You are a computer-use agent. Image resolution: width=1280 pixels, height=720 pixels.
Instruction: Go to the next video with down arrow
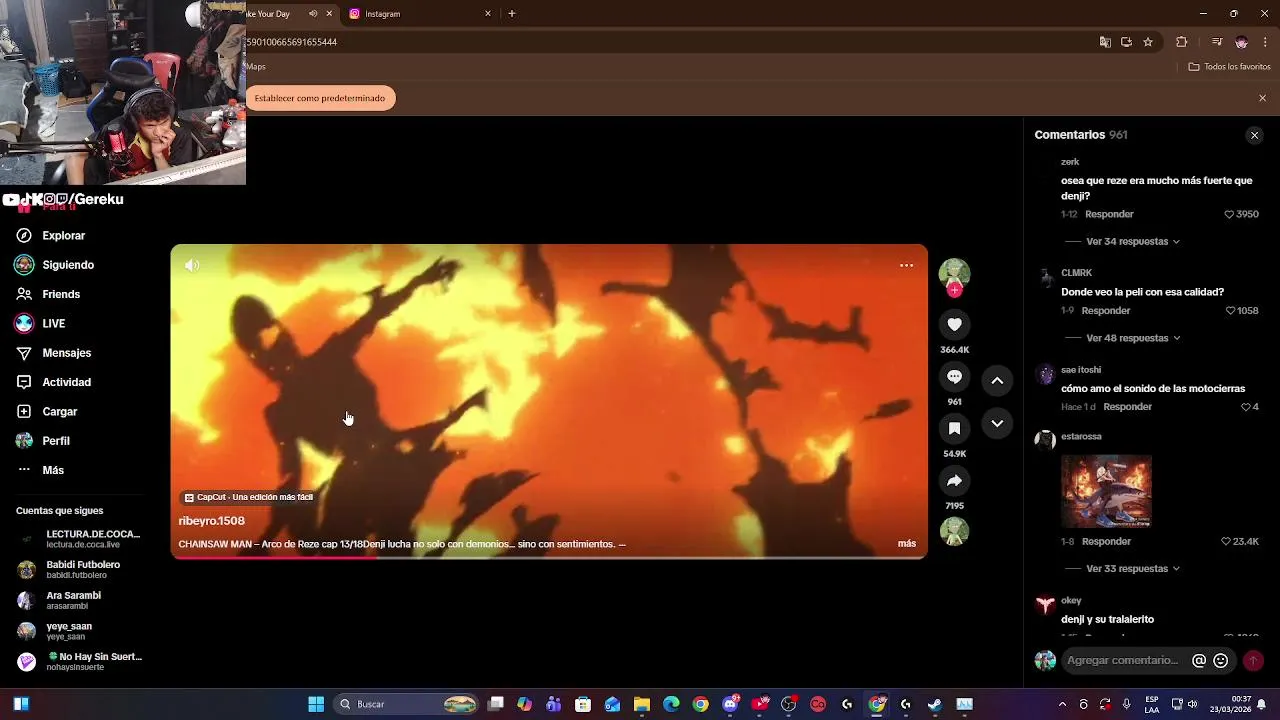(997, 423)
